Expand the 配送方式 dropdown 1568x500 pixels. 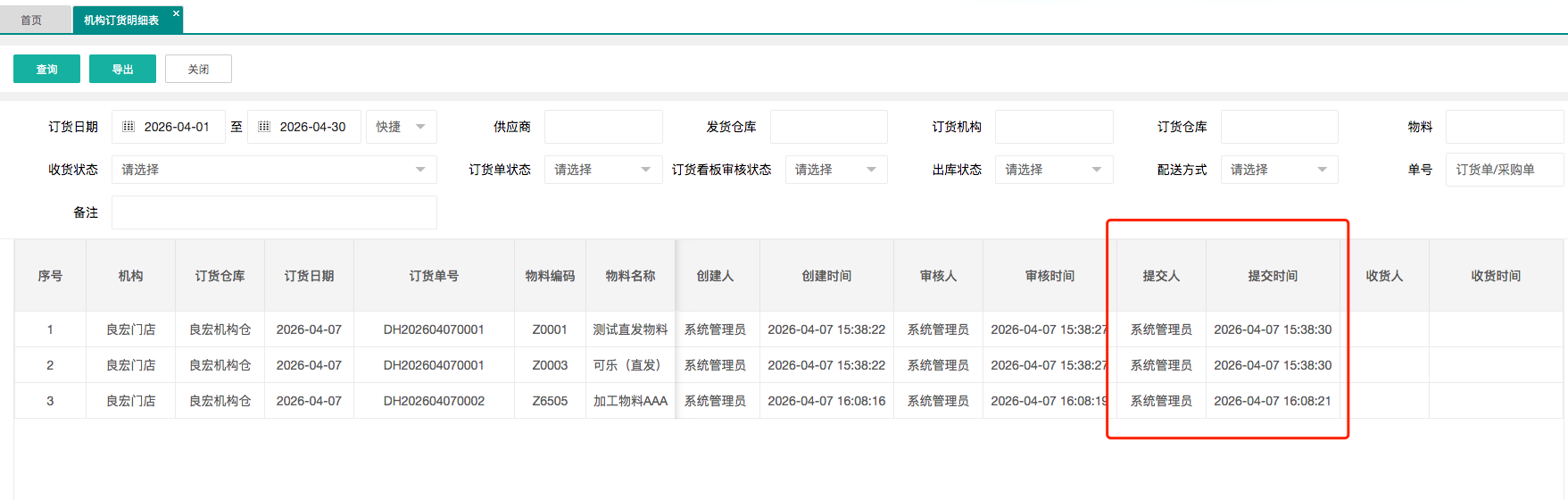point(1280,170)
